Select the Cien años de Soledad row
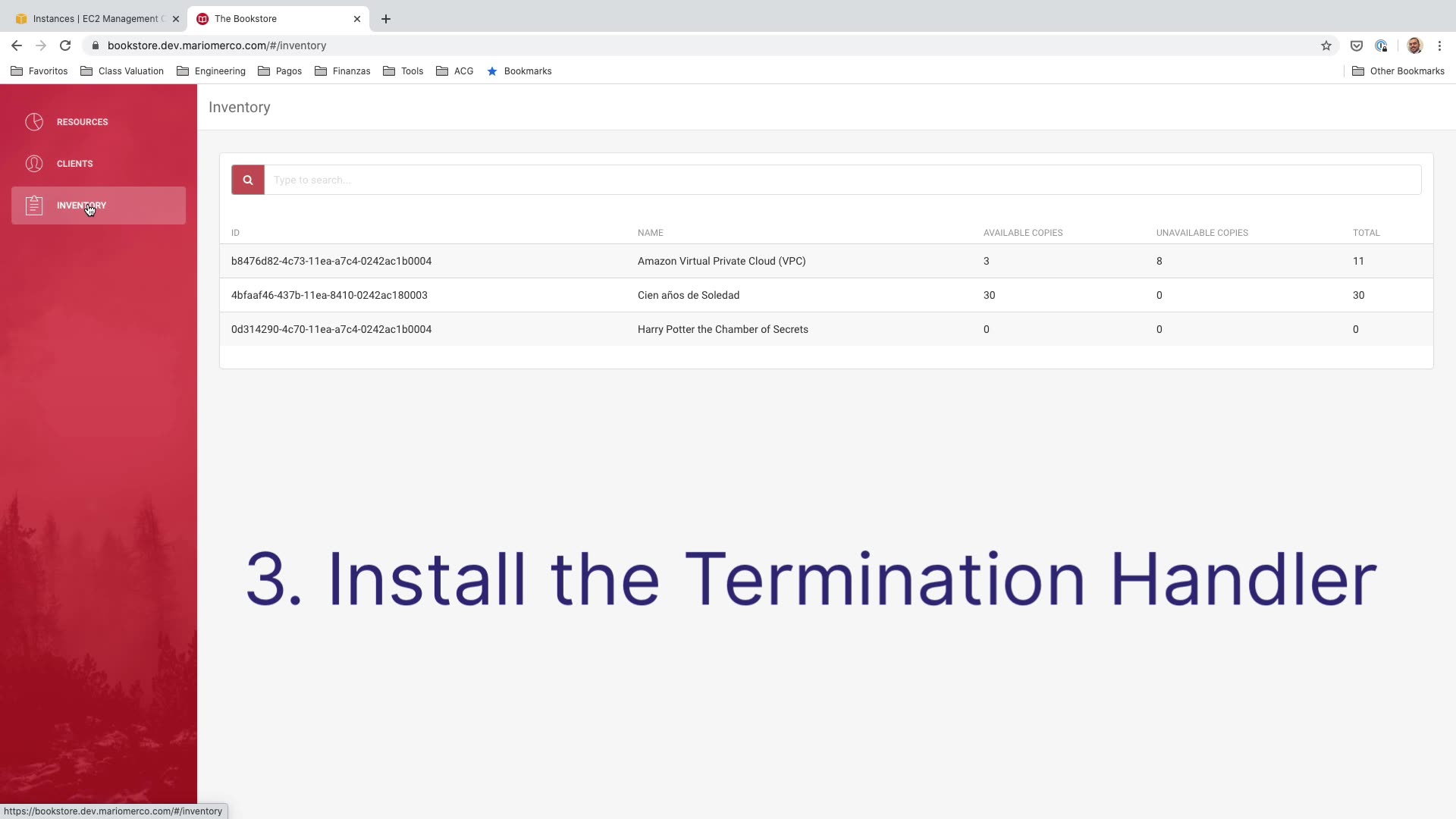This screenshot has height=819, width=1456. click(x=688, y=295)
